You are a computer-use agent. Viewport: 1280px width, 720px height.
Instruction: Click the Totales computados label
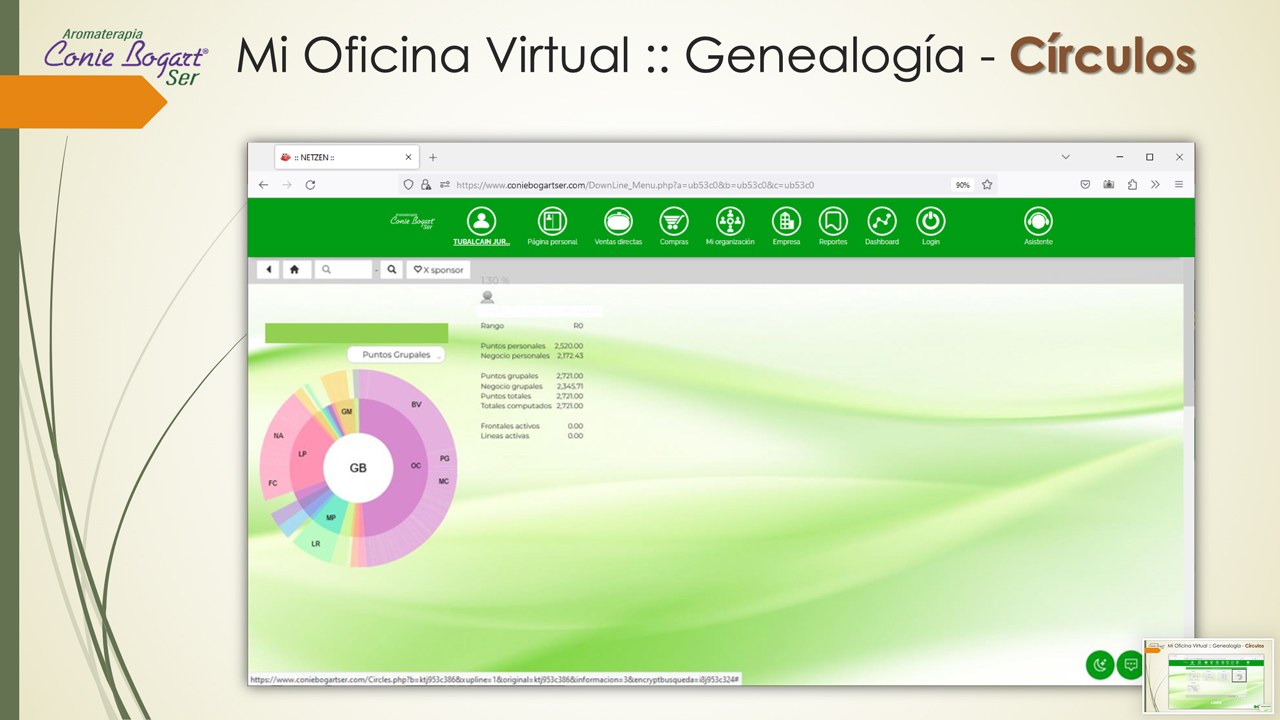[x=516, y=406]
